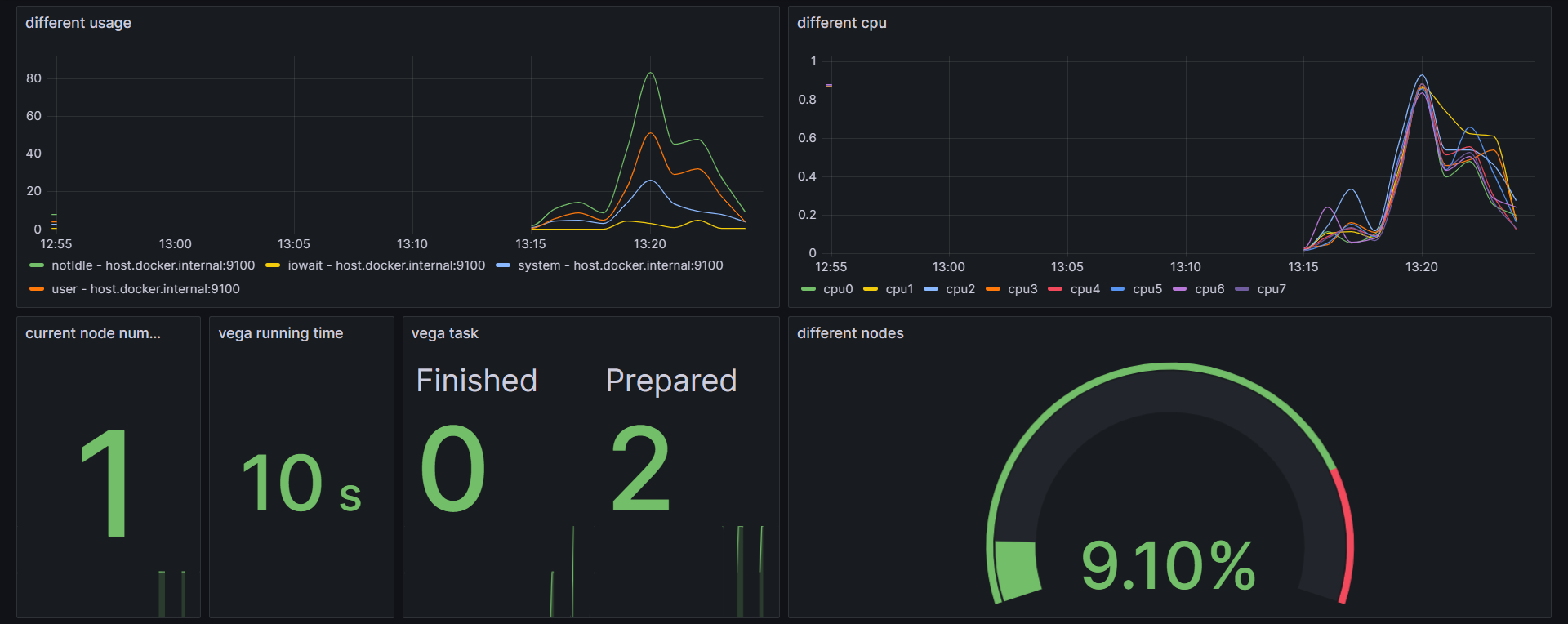The image size is (1568, 624).
Task: Click 13:00 tick on usage chart axis
Action: click(176, 244)
